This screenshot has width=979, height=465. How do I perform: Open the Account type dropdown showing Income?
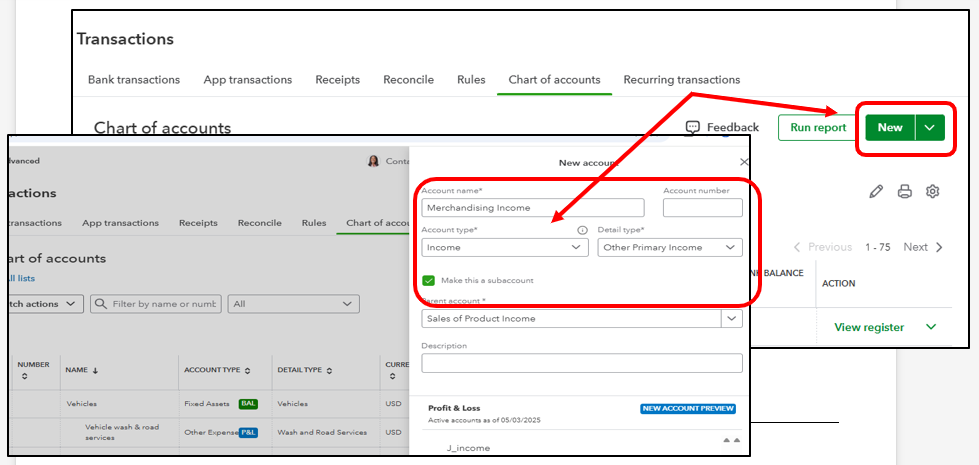(504, 248)
